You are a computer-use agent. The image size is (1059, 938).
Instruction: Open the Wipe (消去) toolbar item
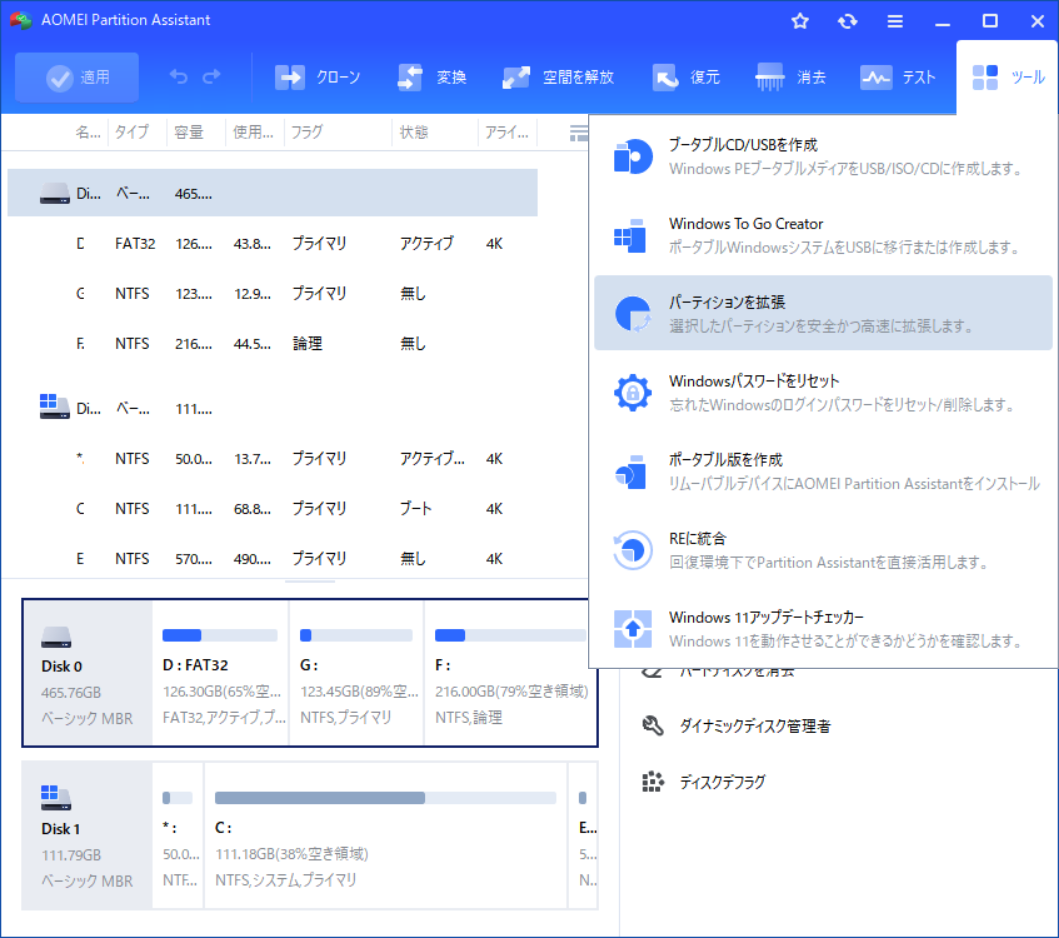click(x=791, y=77)
